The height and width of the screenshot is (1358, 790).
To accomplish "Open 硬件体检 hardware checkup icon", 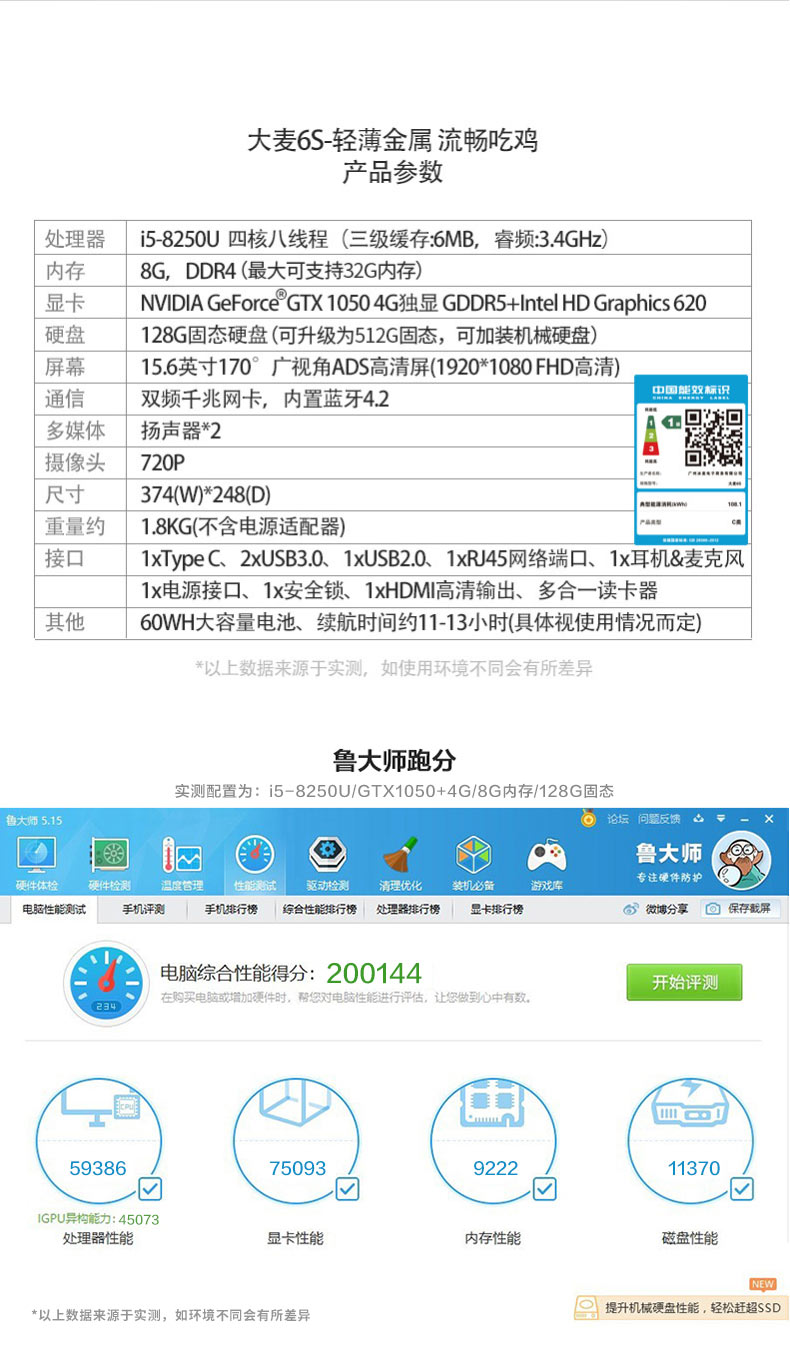I will pos(37,863).
